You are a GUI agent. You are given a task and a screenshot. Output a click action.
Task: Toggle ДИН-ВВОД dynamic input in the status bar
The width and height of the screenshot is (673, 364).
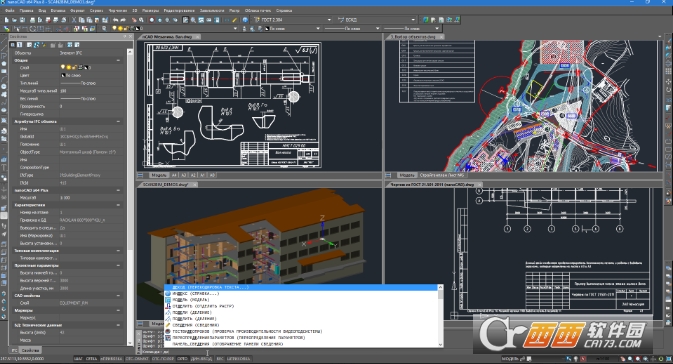click(x=201, y=358)
